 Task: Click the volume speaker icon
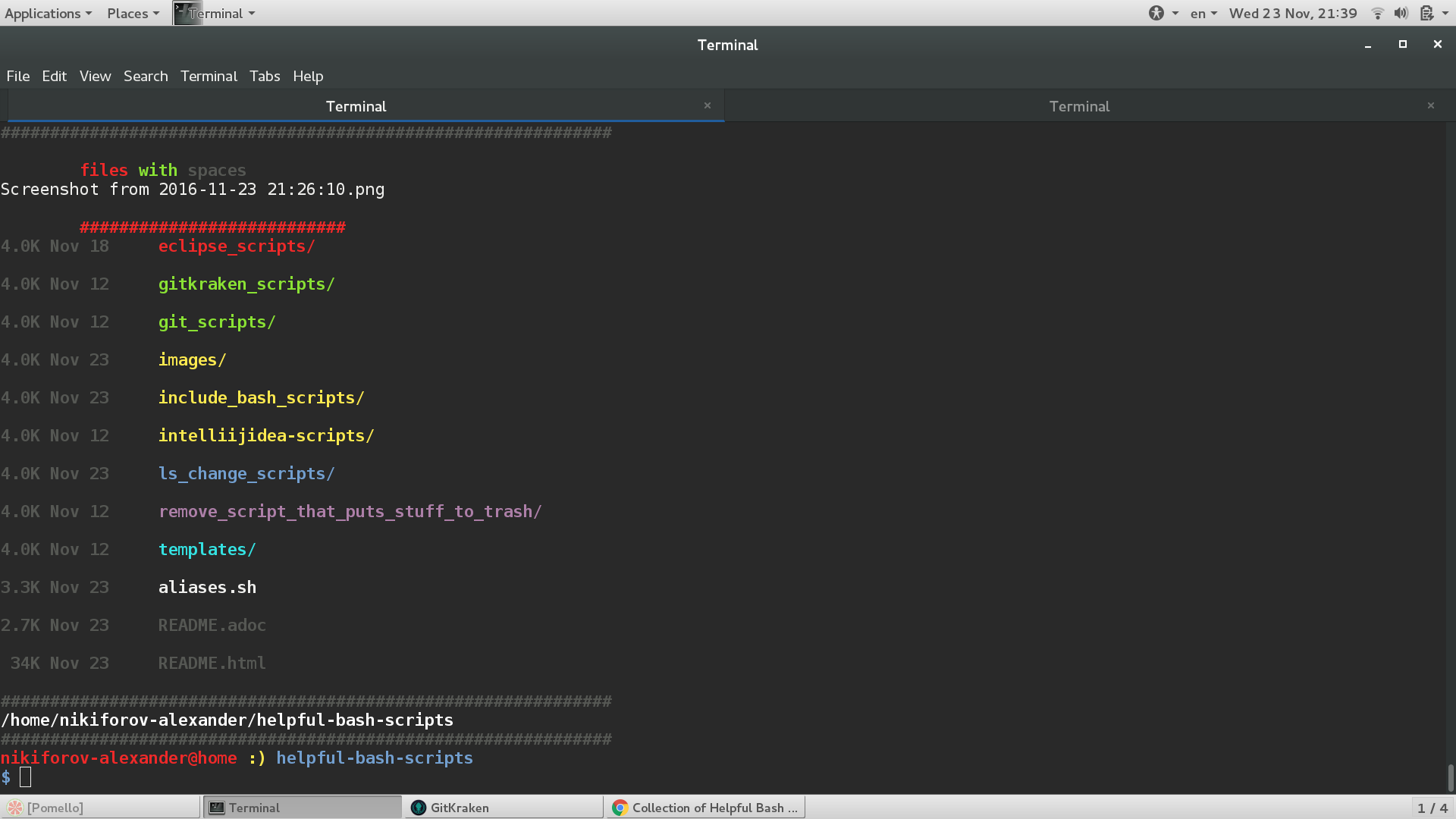point(1401,13)
